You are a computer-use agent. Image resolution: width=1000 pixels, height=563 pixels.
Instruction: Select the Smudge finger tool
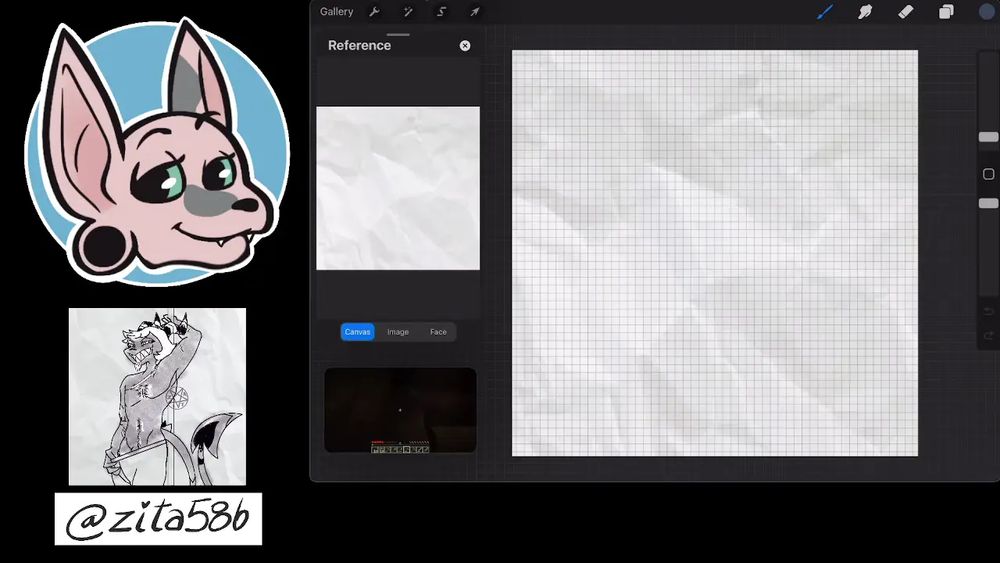pos(865,11)
